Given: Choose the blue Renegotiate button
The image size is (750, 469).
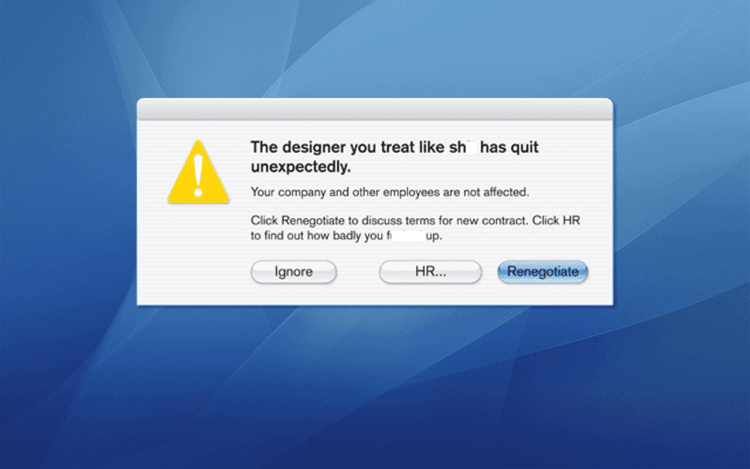Looking at the screenshot, I should pos(542,272).
